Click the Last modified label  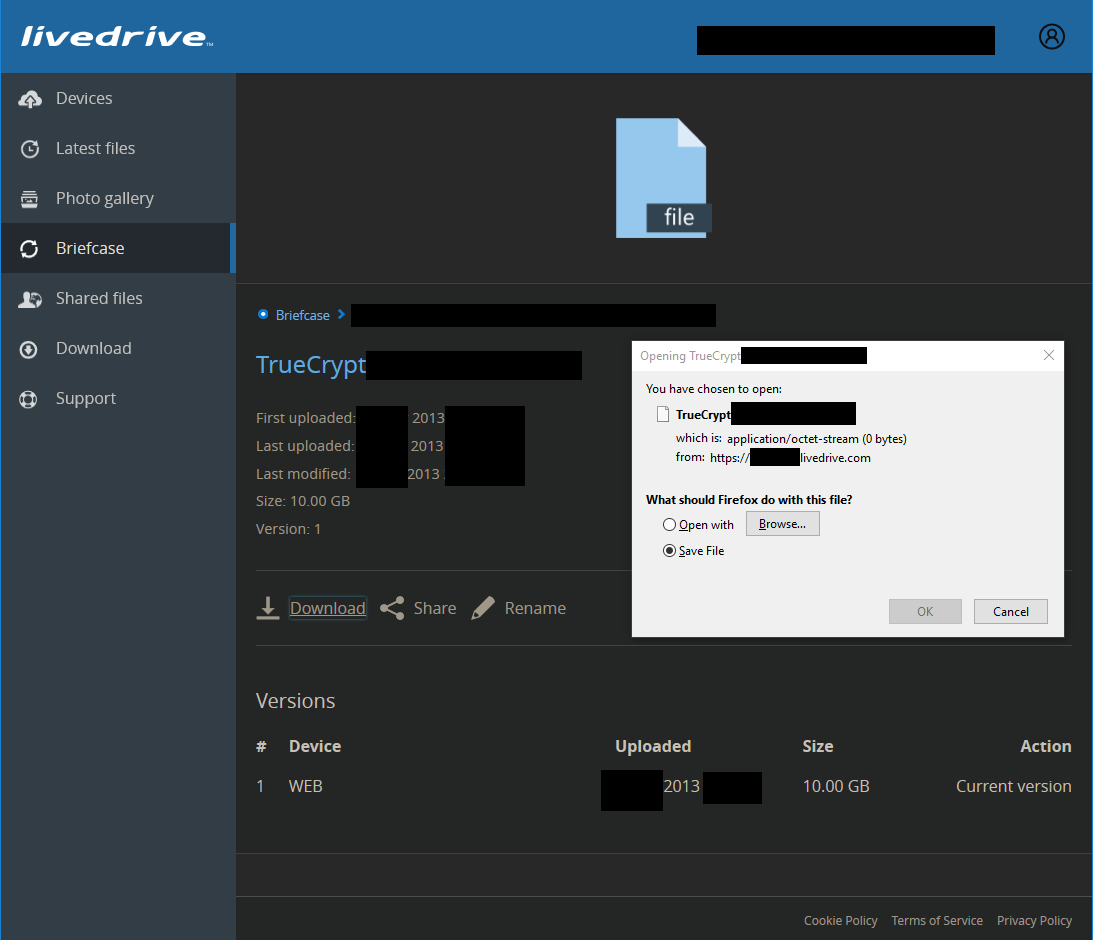click(303, 474)
